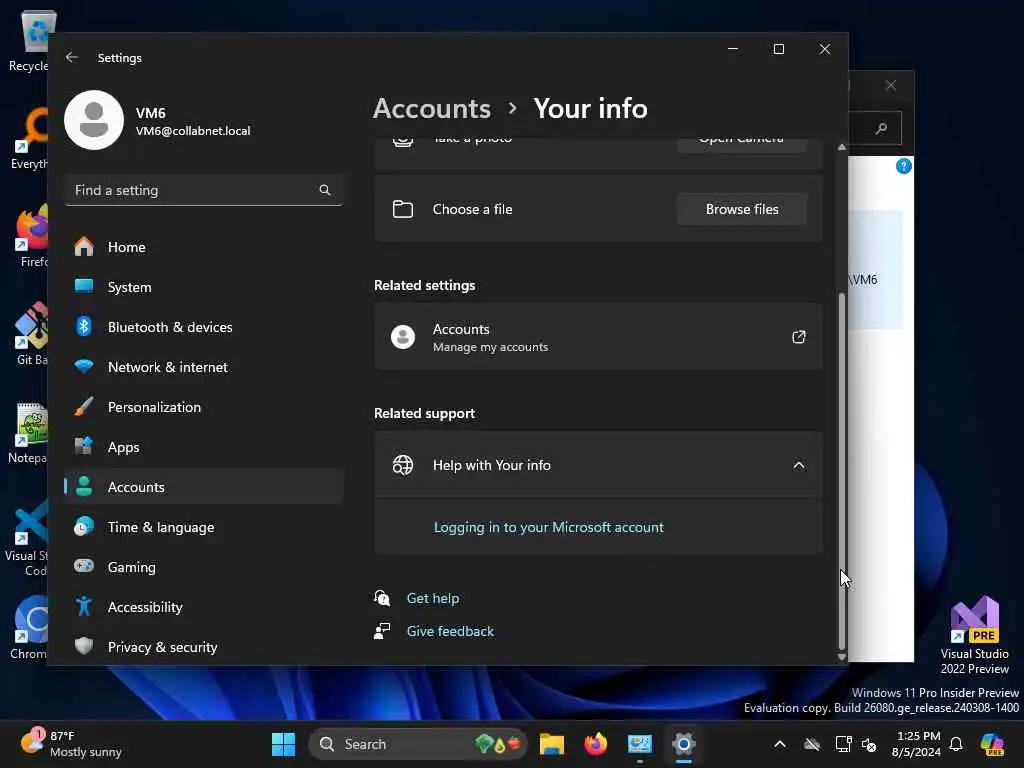Click the external link icon on the Accounts row

click(799, 337)
